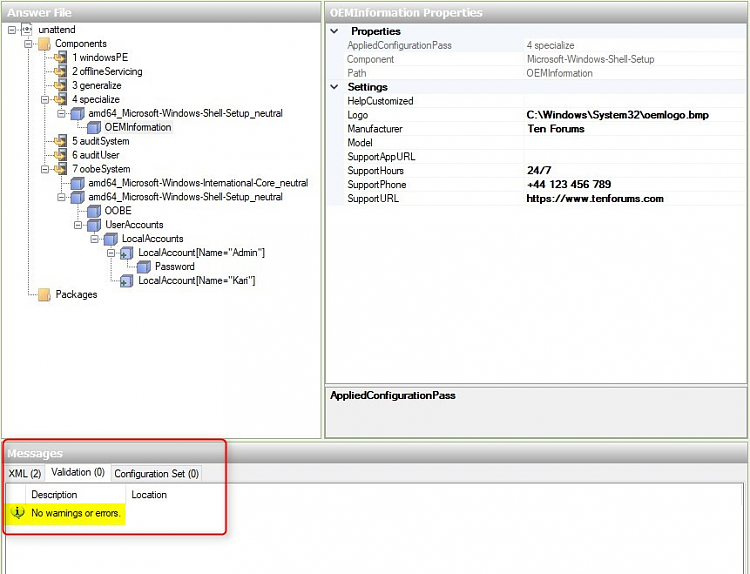The height and width of the screenshot is (574, 750).
Task: Switch to the Validation (0) tab
Action: pos(78,473)
